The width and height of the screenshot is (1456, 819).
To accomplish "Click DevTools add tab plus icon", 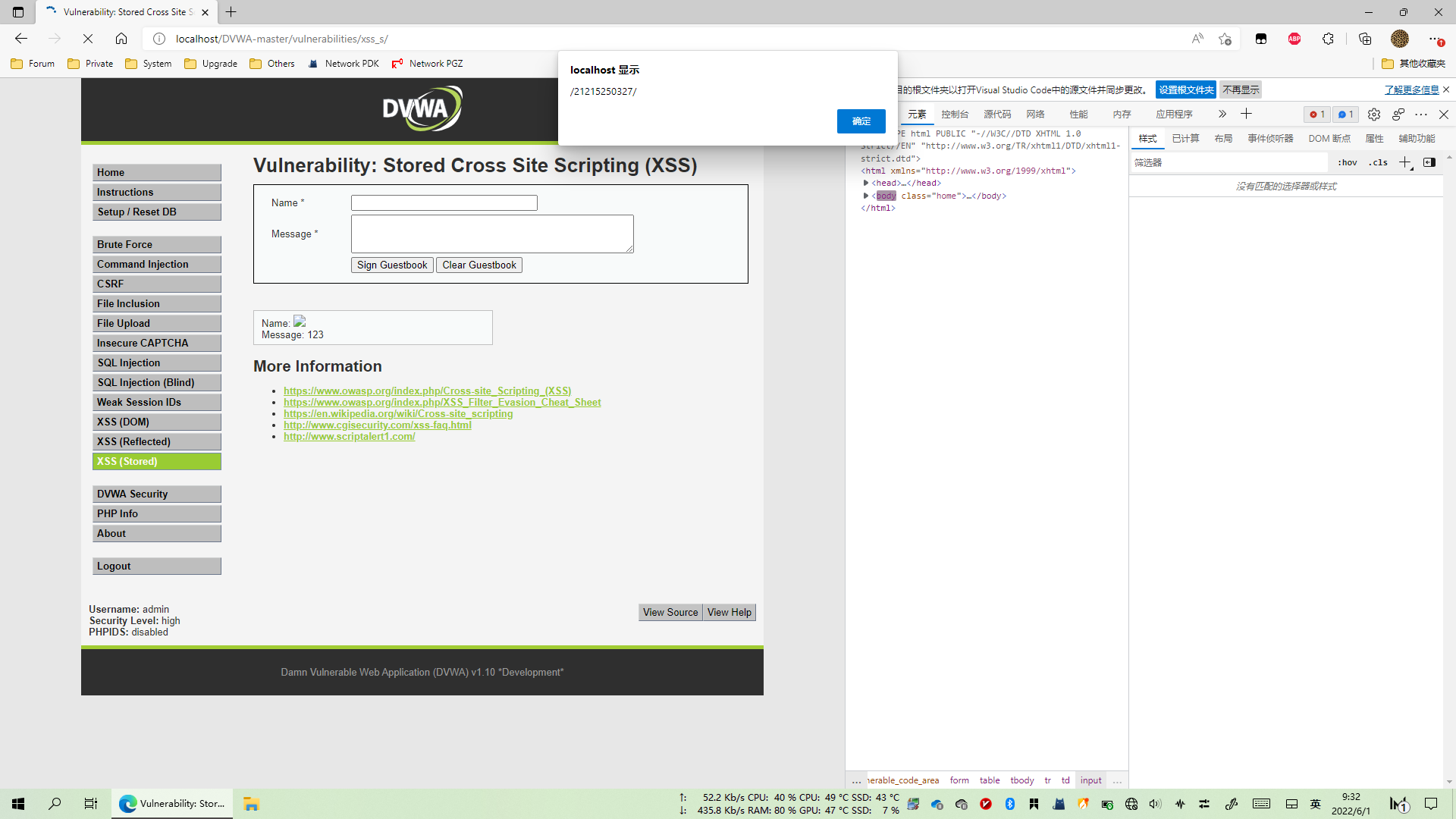I will (x=1246, y=114).
